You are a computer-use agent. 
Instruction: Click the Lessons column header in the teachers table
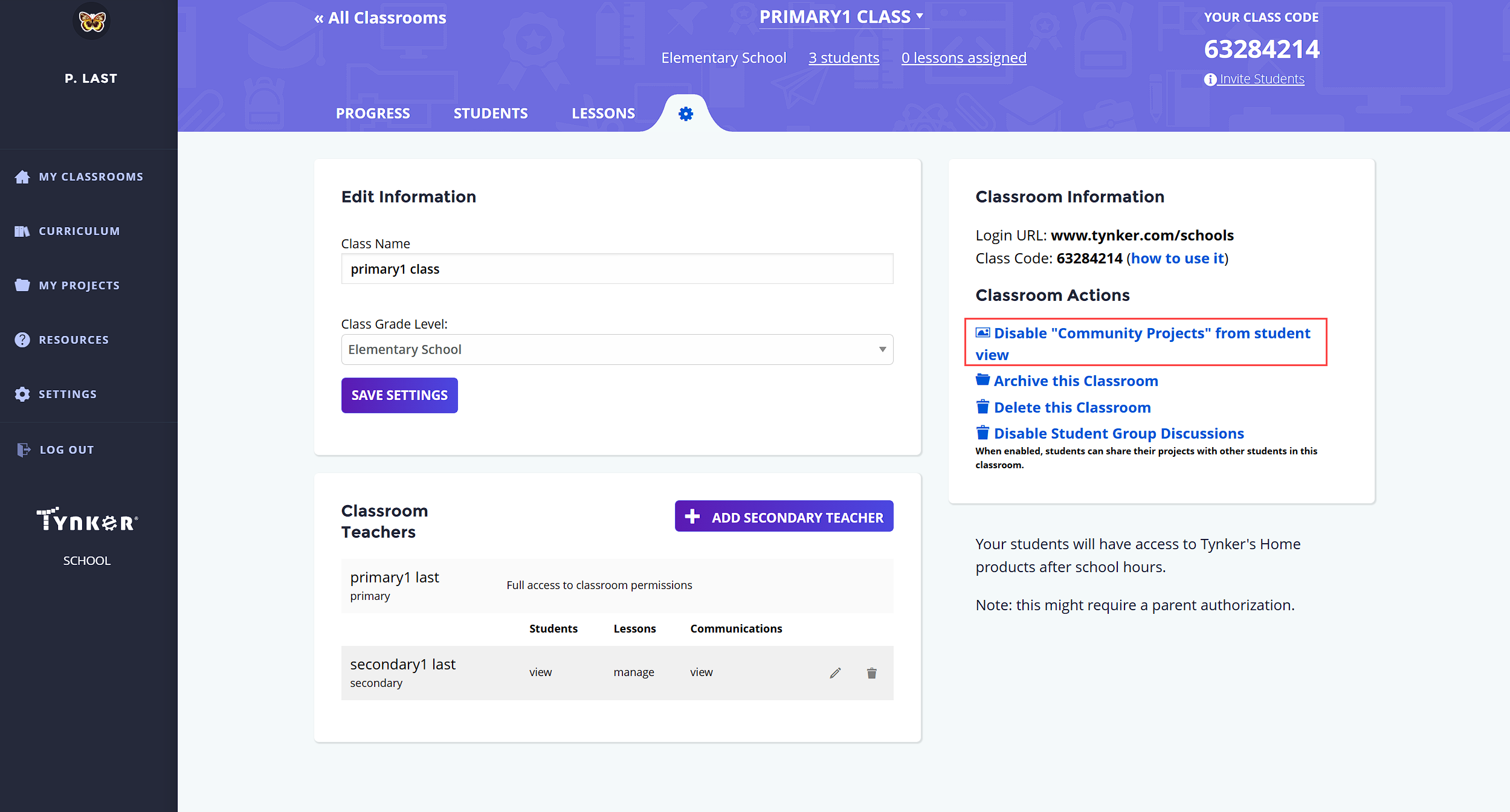pos(634,629)
